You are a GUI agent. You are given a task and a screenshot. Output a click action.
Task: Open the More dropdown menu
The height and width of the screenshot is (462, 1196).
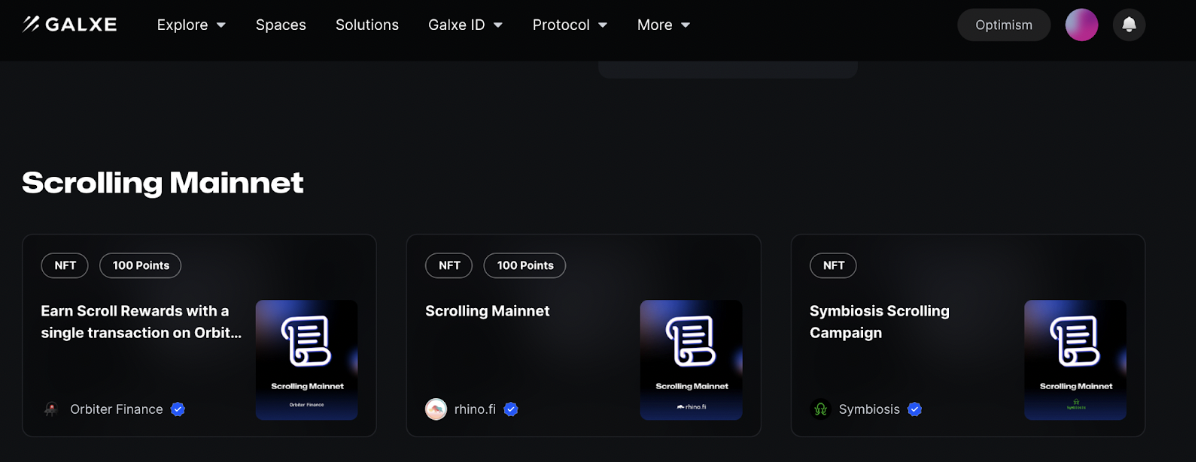point(664,24)
